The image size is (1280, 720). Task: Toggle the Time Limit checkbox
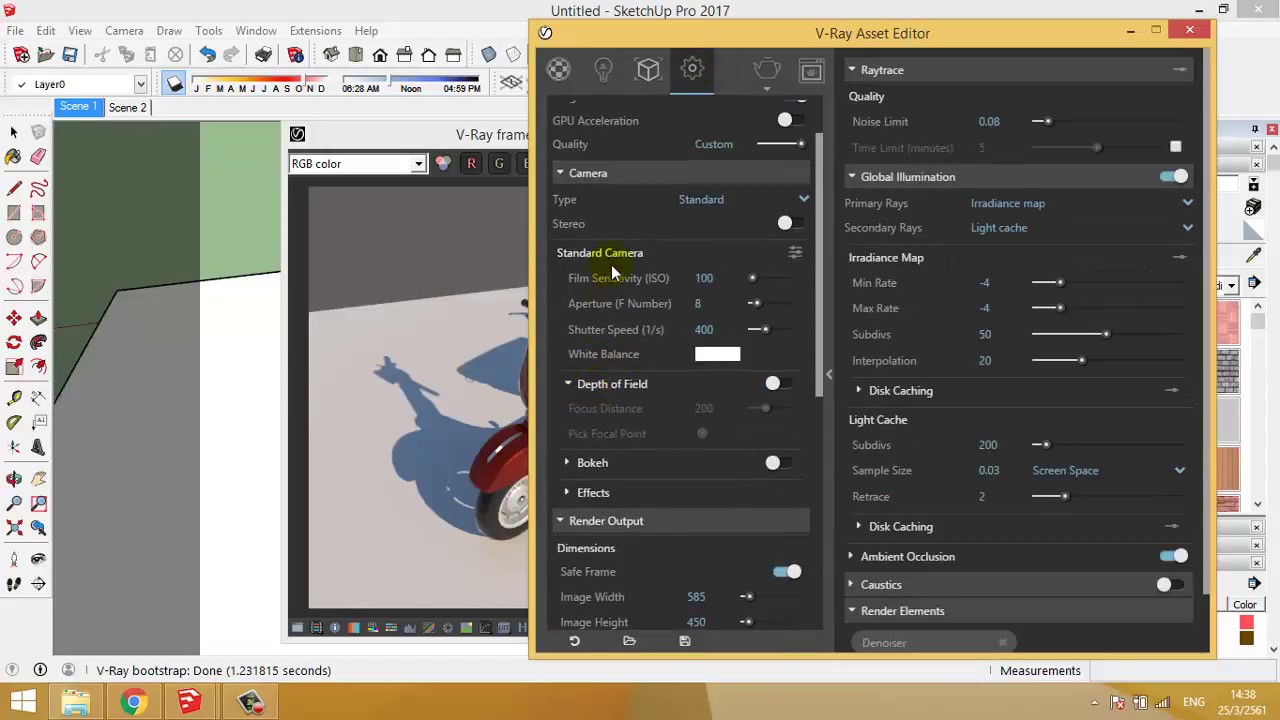tap(1176, 148)
